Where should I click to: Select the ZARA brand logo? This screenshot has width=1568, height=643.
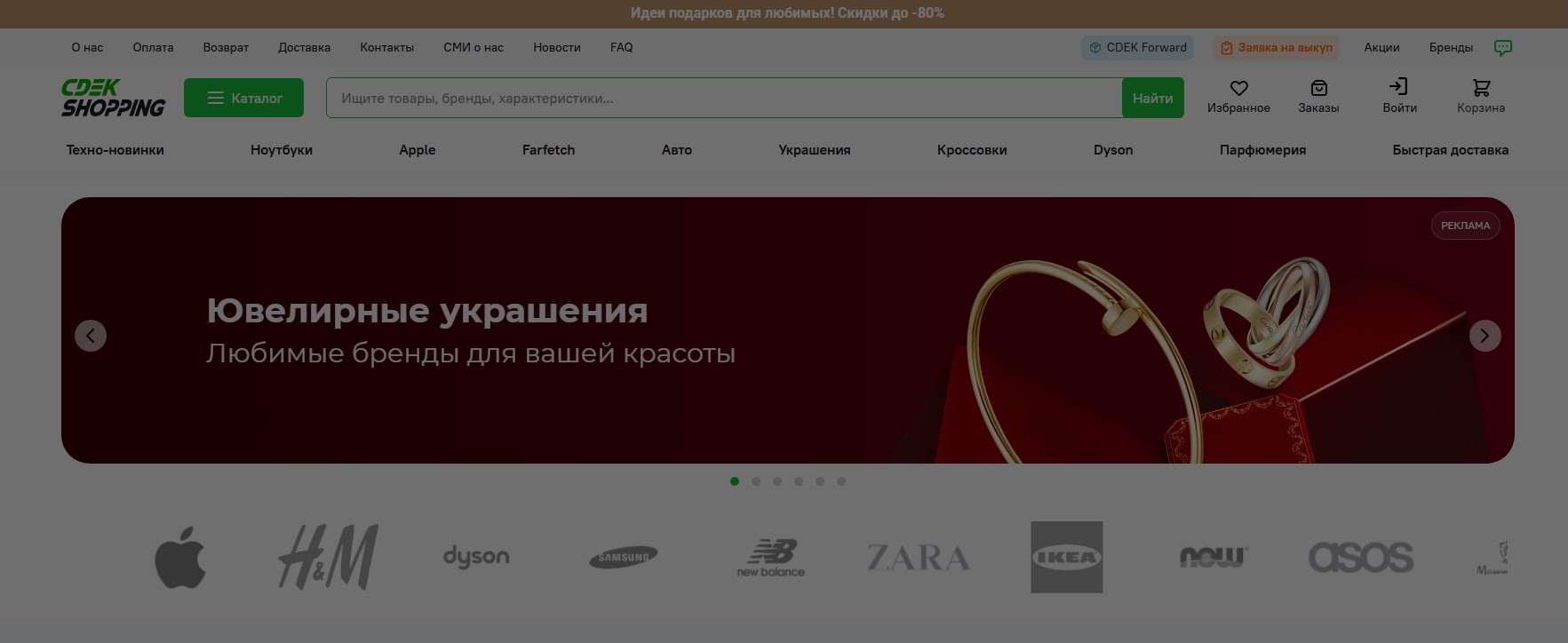919,558
